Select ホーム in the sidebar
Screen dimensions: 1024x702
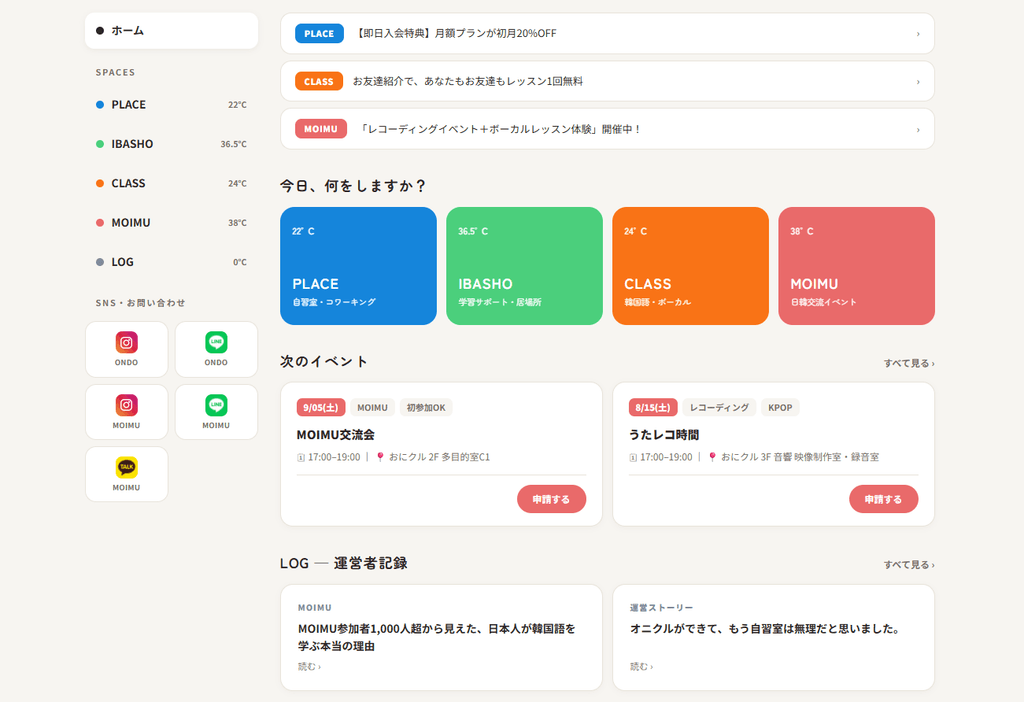(171, 31)
